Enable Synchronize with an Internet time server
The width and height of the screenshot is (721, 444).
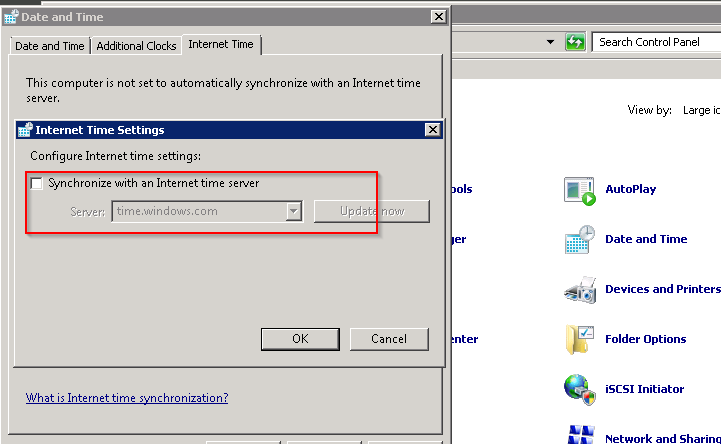[37, 184]
